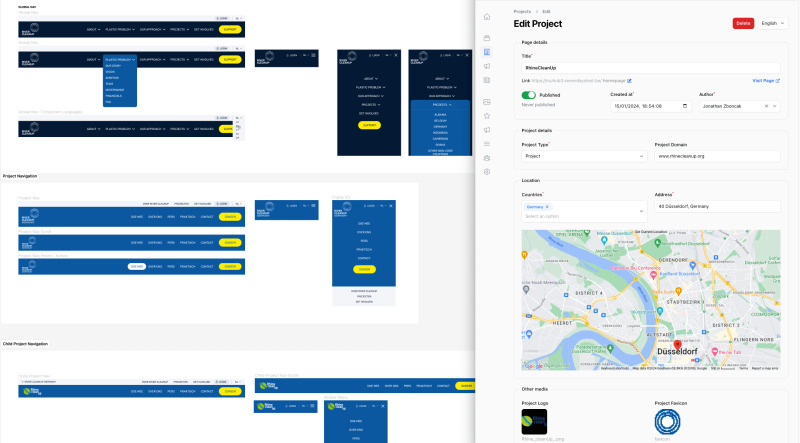The width and height of the screenshot is (800, 443).
Task: Open the star icon in sidebar
Action: pos(487,116)
